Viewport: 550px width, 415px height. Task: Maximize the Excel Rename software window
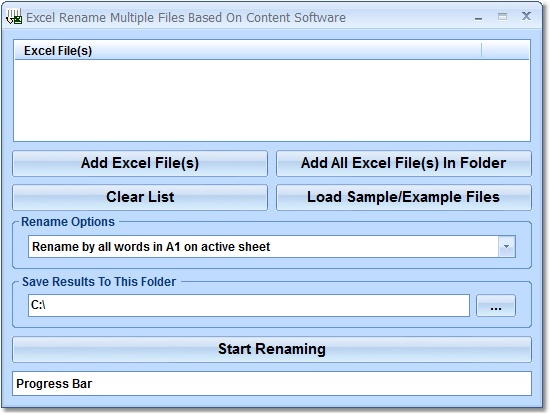pyautogui.click(x=502, y=16)
